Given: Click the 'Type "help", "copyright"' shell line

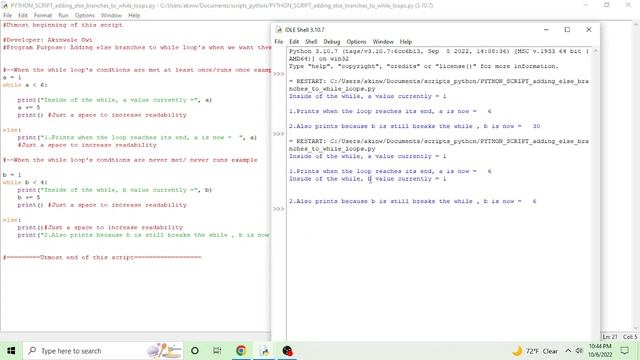Looking at the screenshot, I should [423, 66].
